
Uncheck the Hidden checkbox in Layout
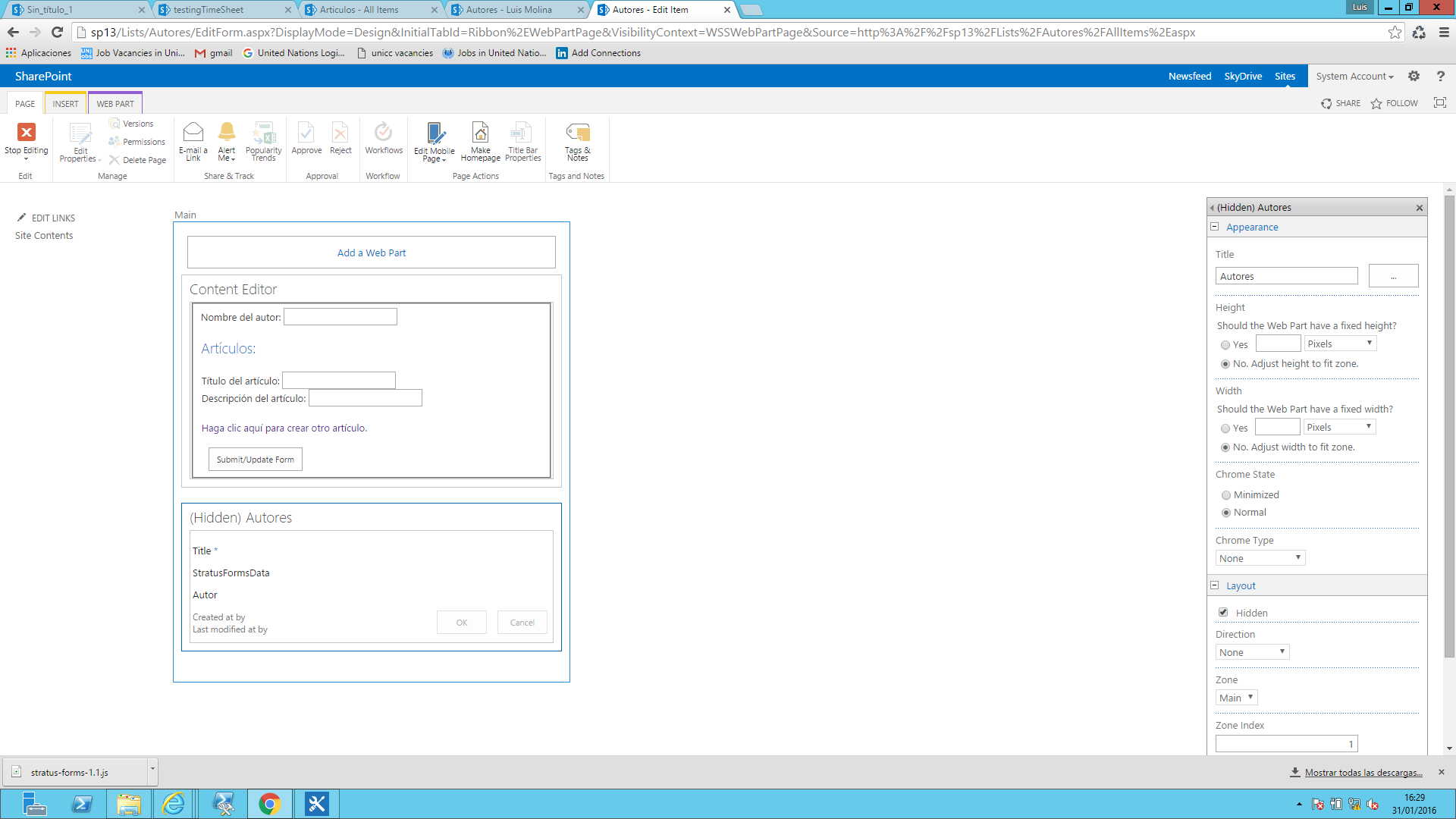1224,612
